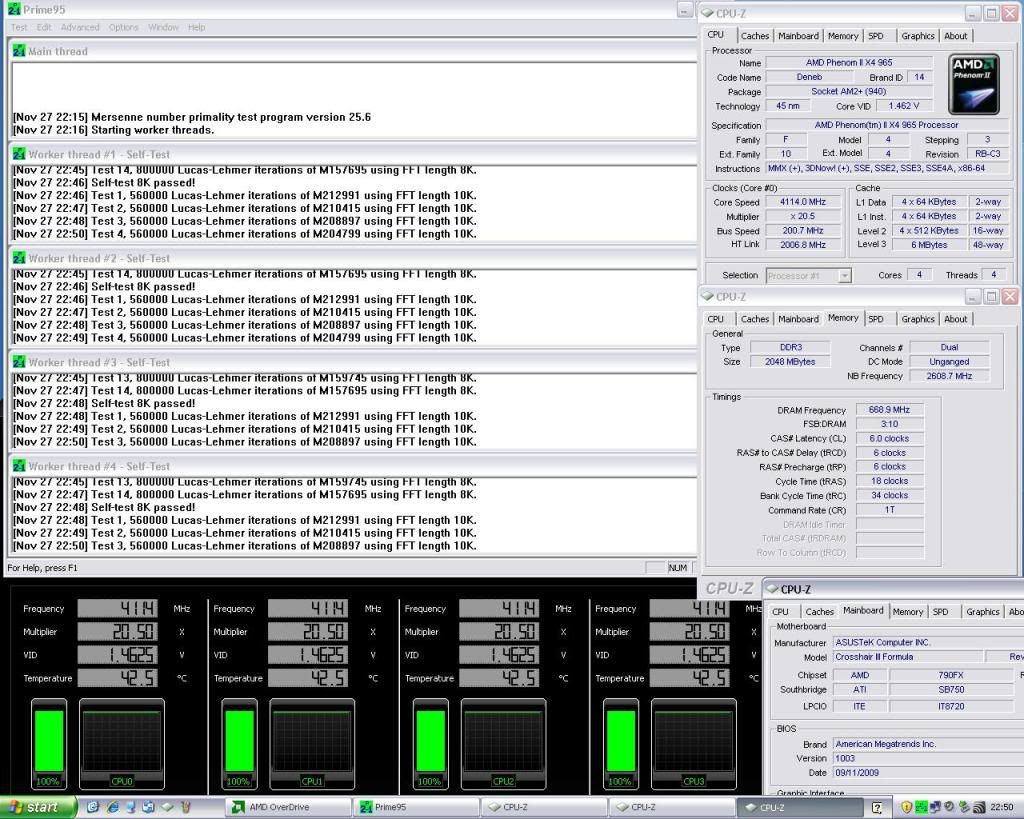Select Graphics tab in bottom Mainboard CPU-Z window
Viewport: 1024px width, 819px height.
pyautogui.click(x=982, y=612)
